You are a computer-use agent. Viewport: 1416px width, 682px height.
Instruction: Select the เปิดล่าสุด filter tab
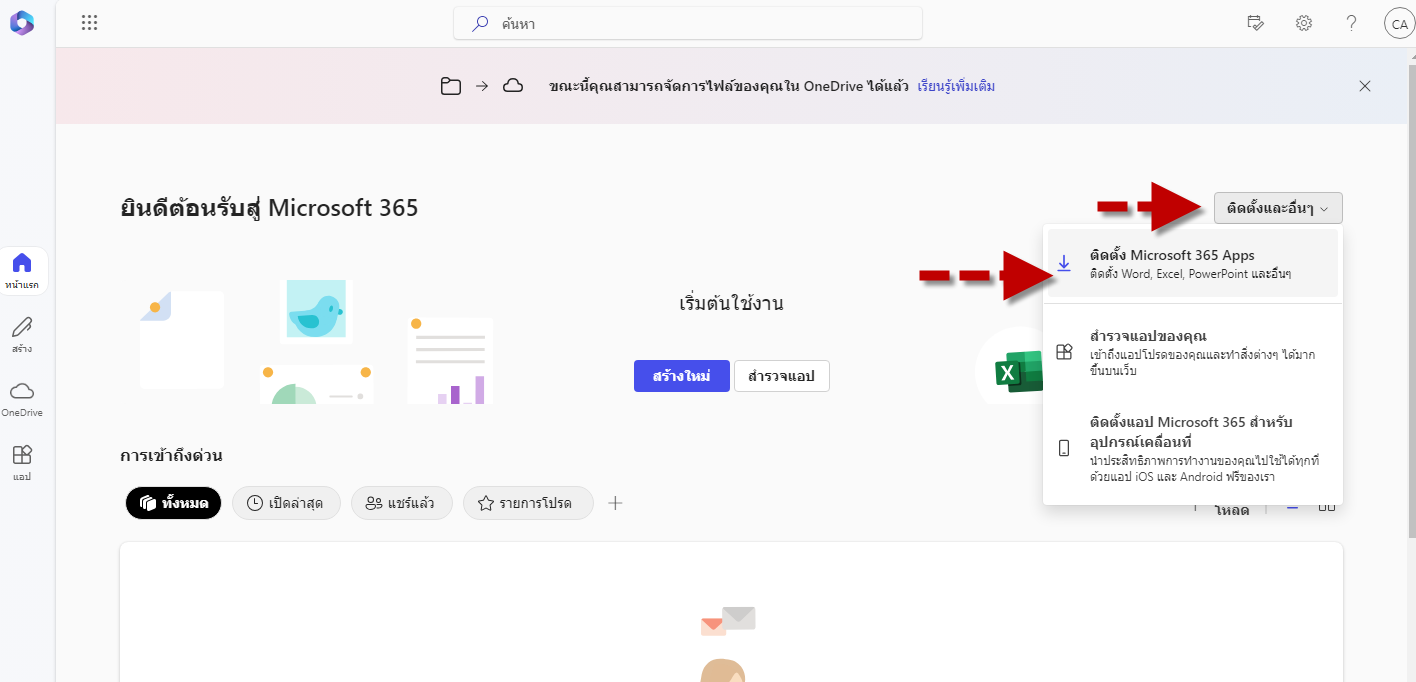point(286,503)
